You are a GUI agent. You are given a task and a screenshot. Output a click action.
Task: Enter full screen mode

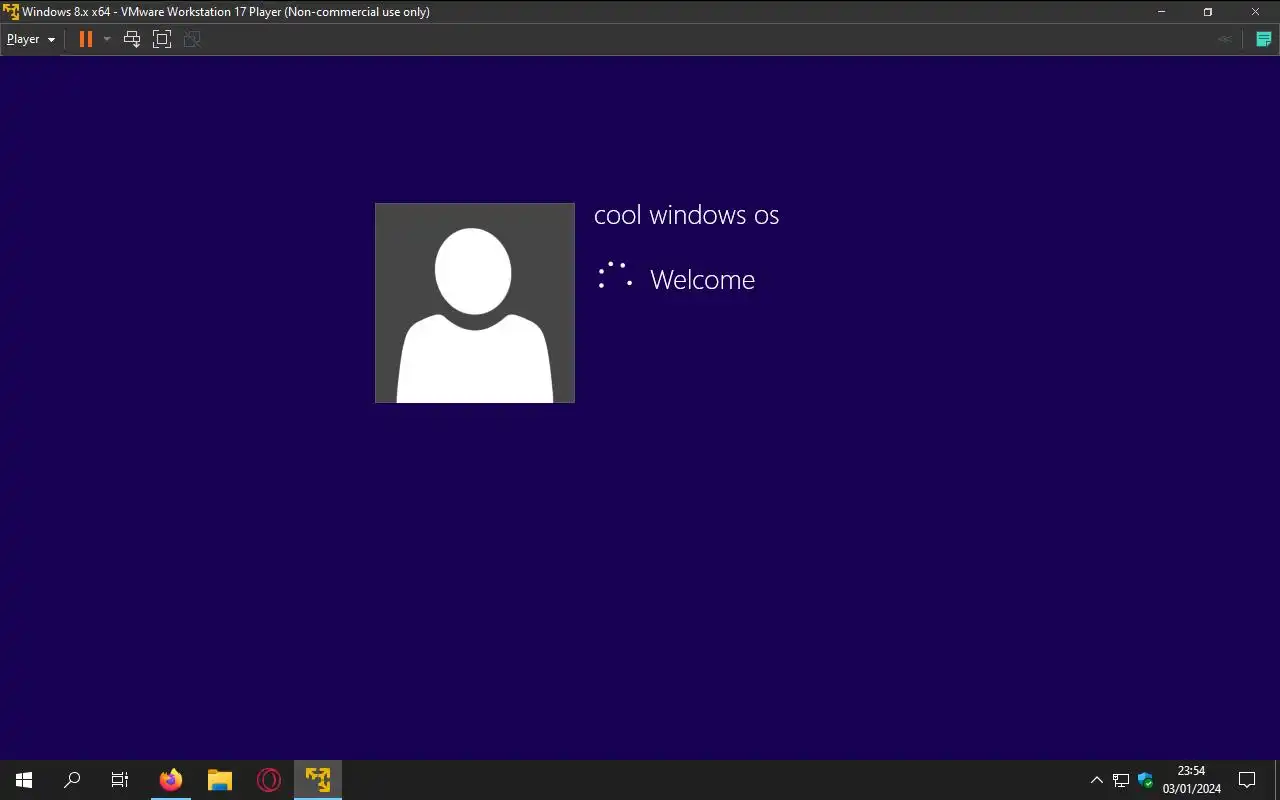[x=162, y=39]
